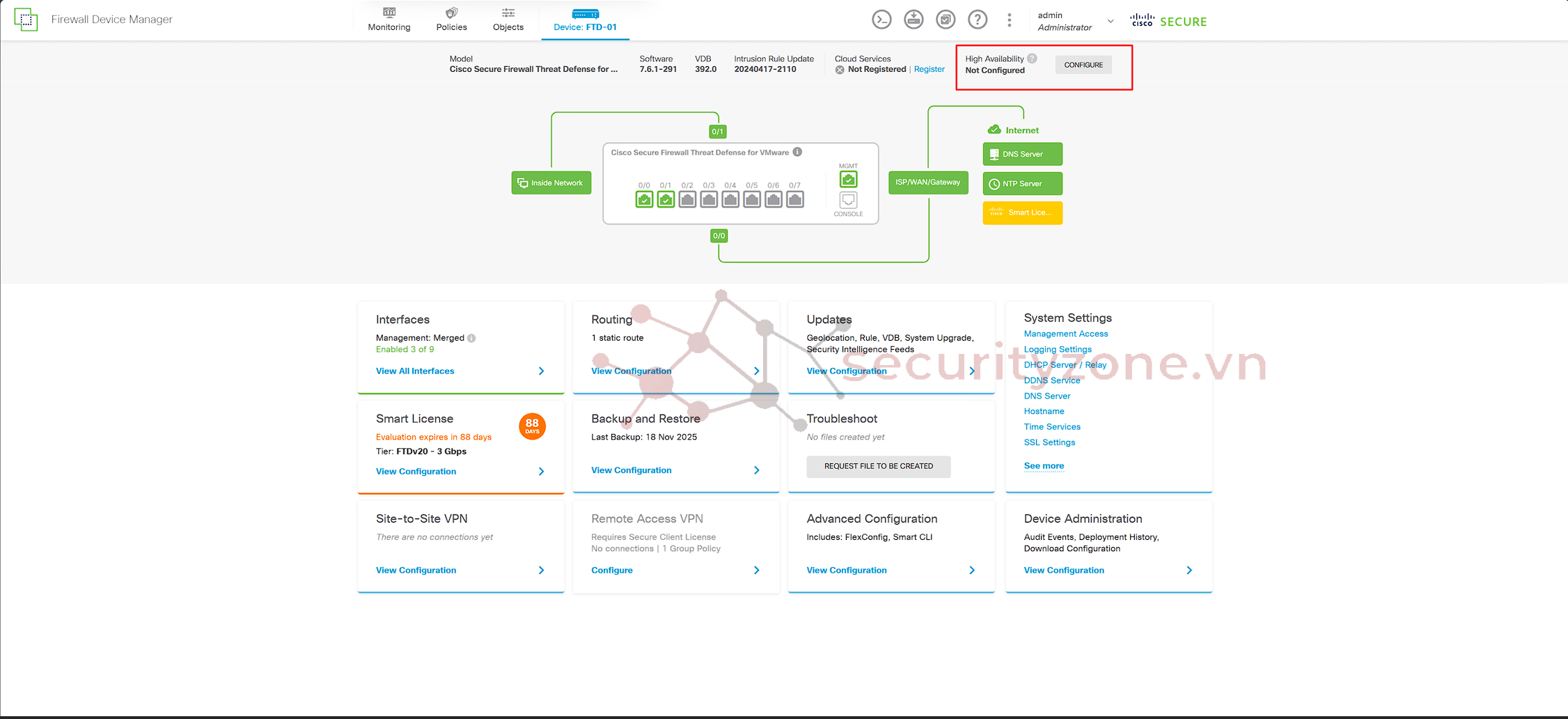Open Device Administration via chevron arrow
This screenshot has width=1568, height=719.
click(x=1189, y=571)
